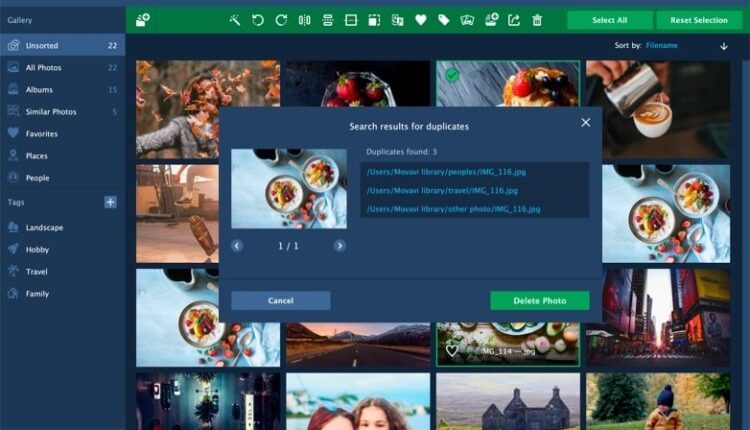Click Reset Selection button

click(699, 20)
